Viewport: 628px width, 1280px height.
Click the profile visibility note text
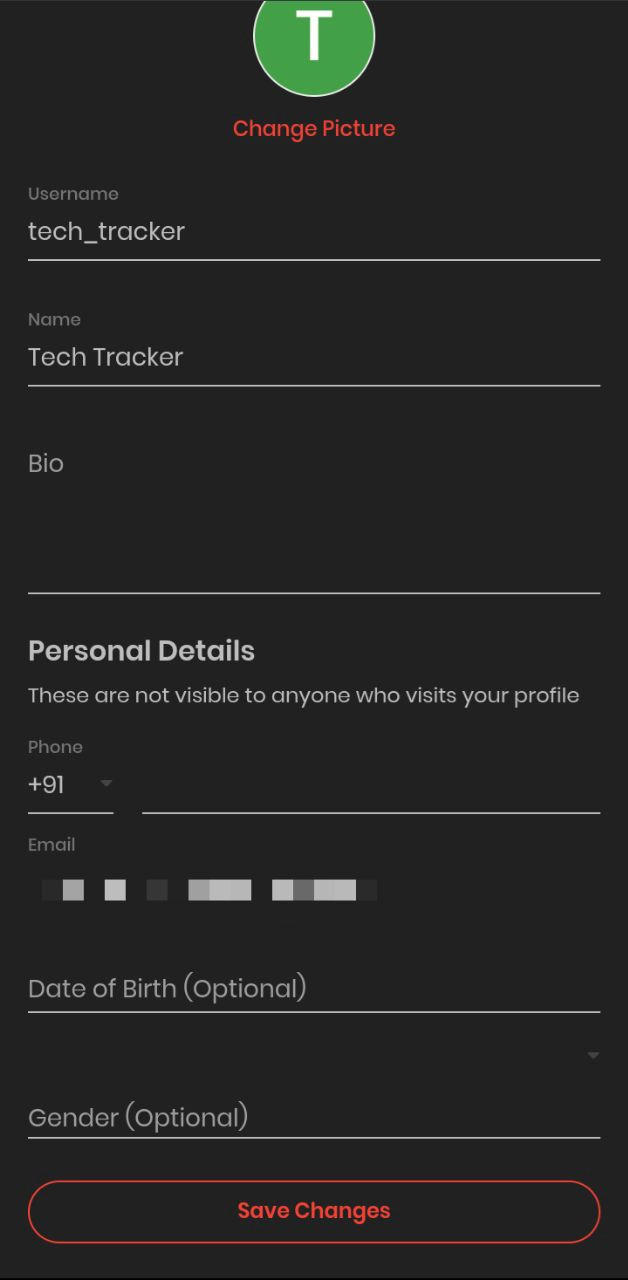tap(304, 696)
